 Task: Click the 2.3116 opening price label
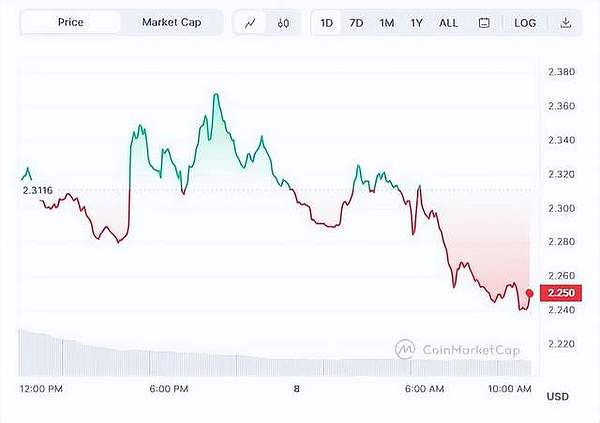[36, 188]
